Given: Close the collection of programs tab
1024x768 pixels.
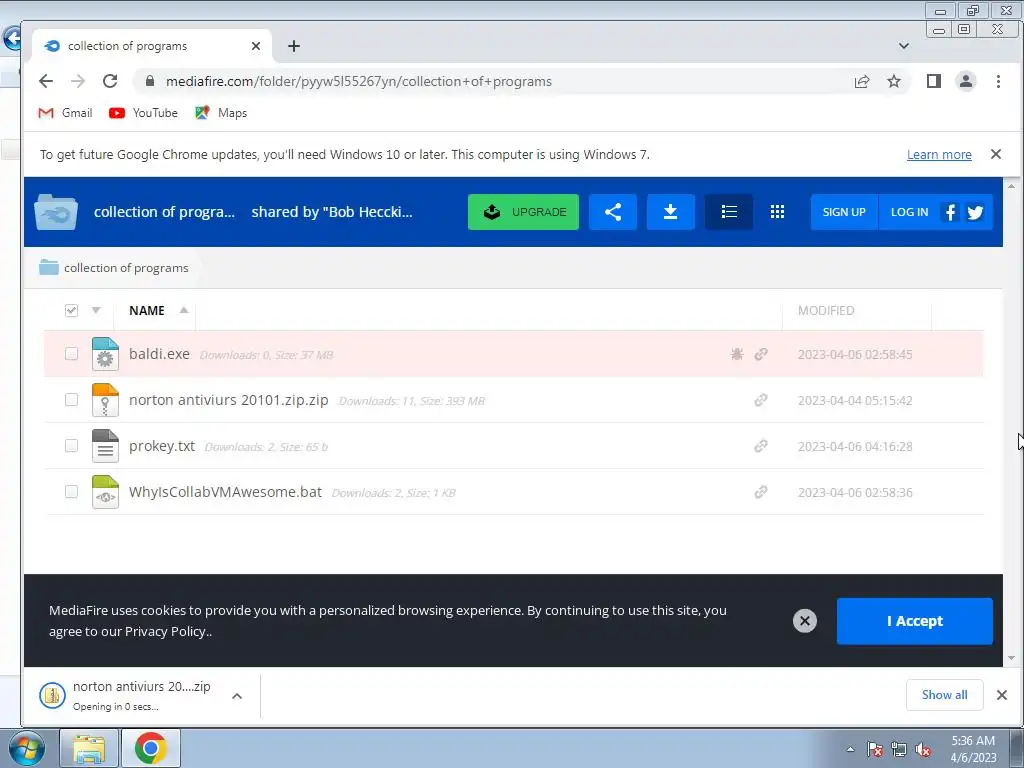Looking at the screenshot, I should coord(256,46).
